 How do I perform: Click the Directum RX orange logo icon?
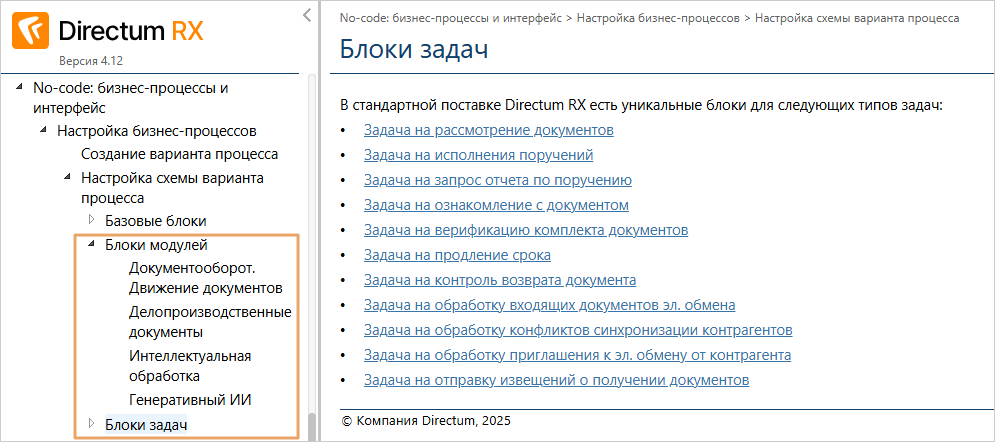click(x=31, y=31)
